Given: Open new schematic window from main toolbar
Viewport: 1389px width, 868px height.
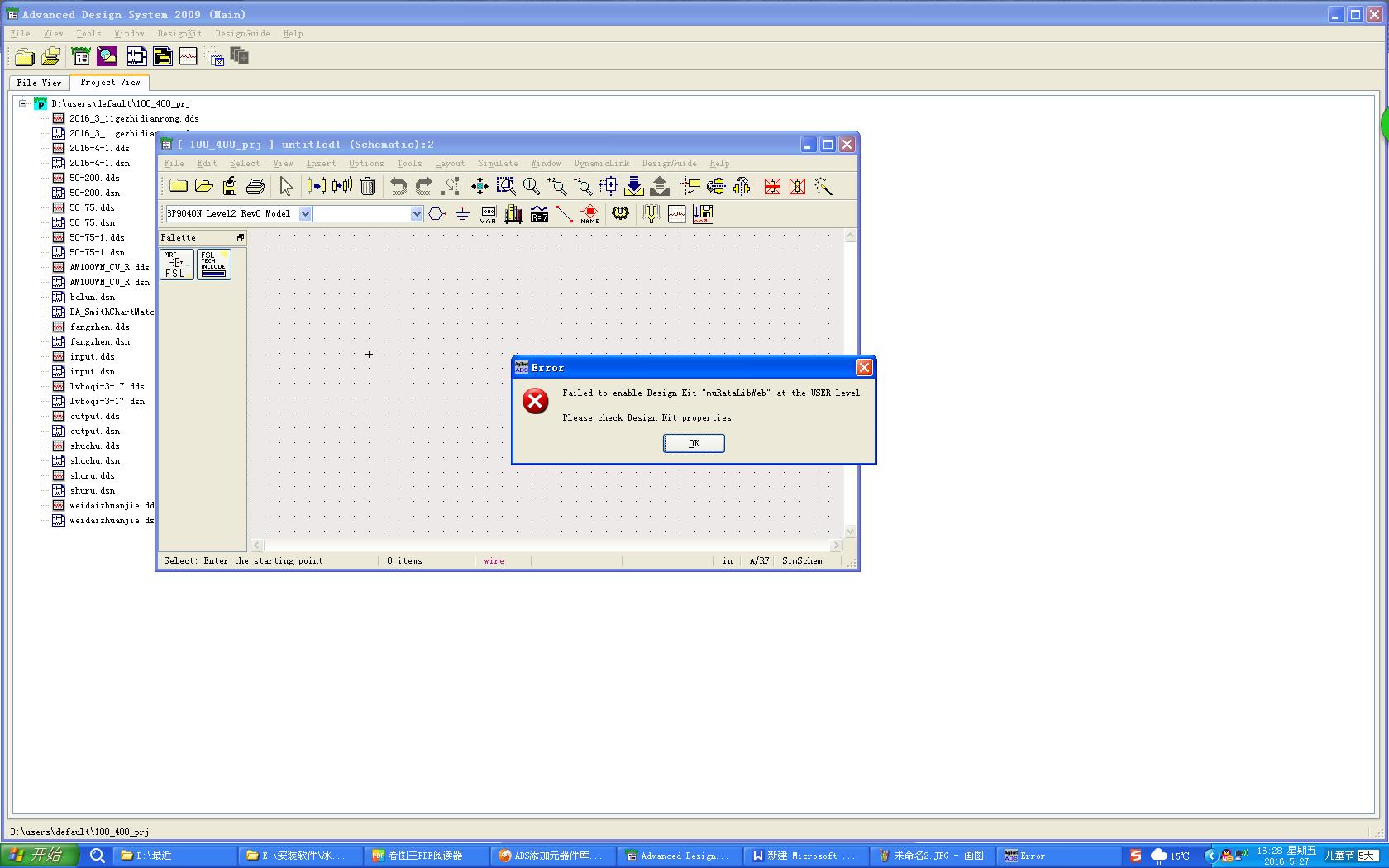Looking at the screenshot, I should [136, 56].
